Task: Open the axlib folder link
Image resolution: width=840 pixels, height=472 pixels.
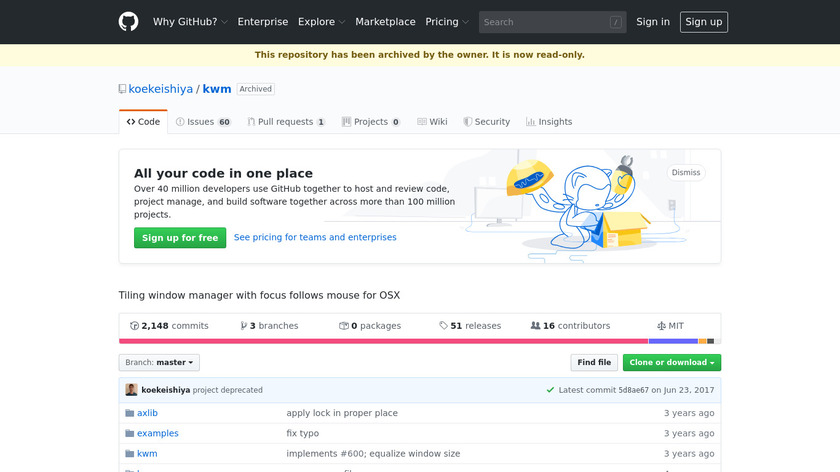Action: pyautogui.click(x=147, y=413)
